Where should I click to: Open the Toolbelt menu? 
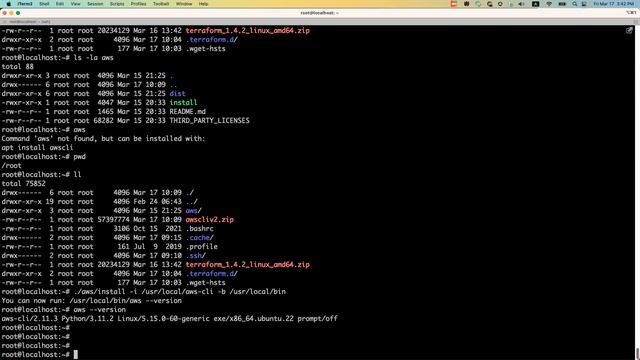click(161, 4)
